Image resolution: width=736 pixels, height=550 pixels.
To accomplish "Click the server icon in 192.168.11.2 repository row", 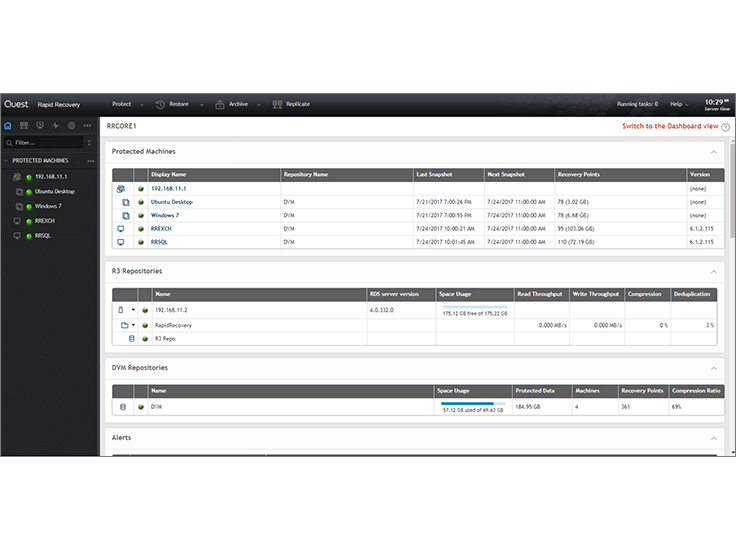I will point(121,310).
